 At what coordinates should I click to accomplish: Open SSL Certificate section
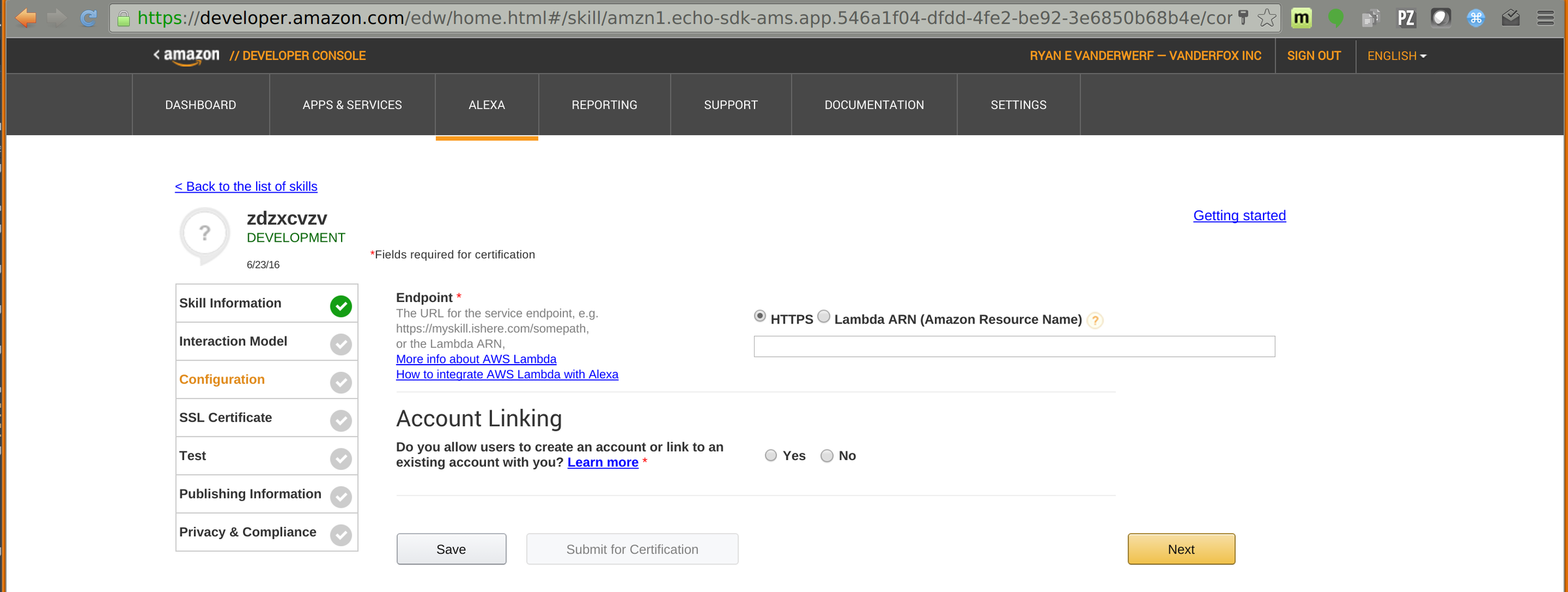point(267,418)
